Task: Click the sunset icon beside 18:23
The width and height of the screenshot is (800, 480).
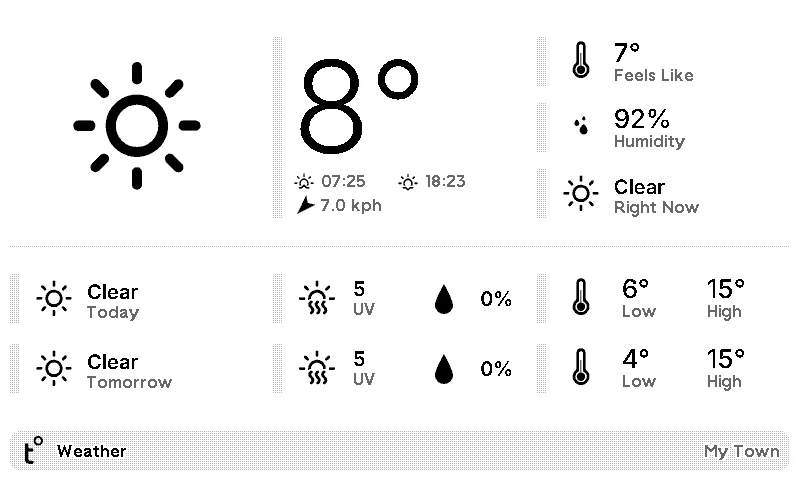Action: [x=408, y=182]
